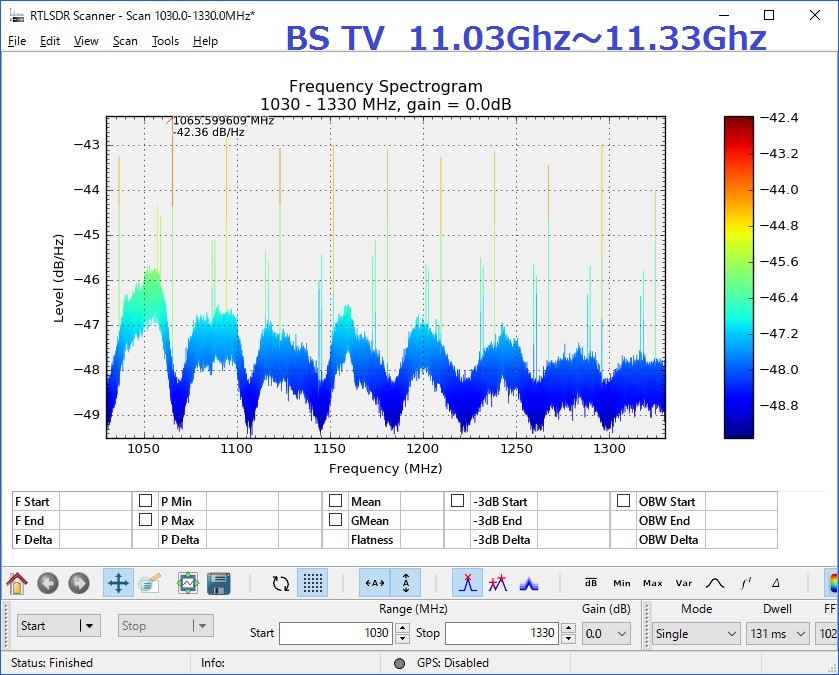
Task: Toggle the grid display icon
Action: (312, 583)
